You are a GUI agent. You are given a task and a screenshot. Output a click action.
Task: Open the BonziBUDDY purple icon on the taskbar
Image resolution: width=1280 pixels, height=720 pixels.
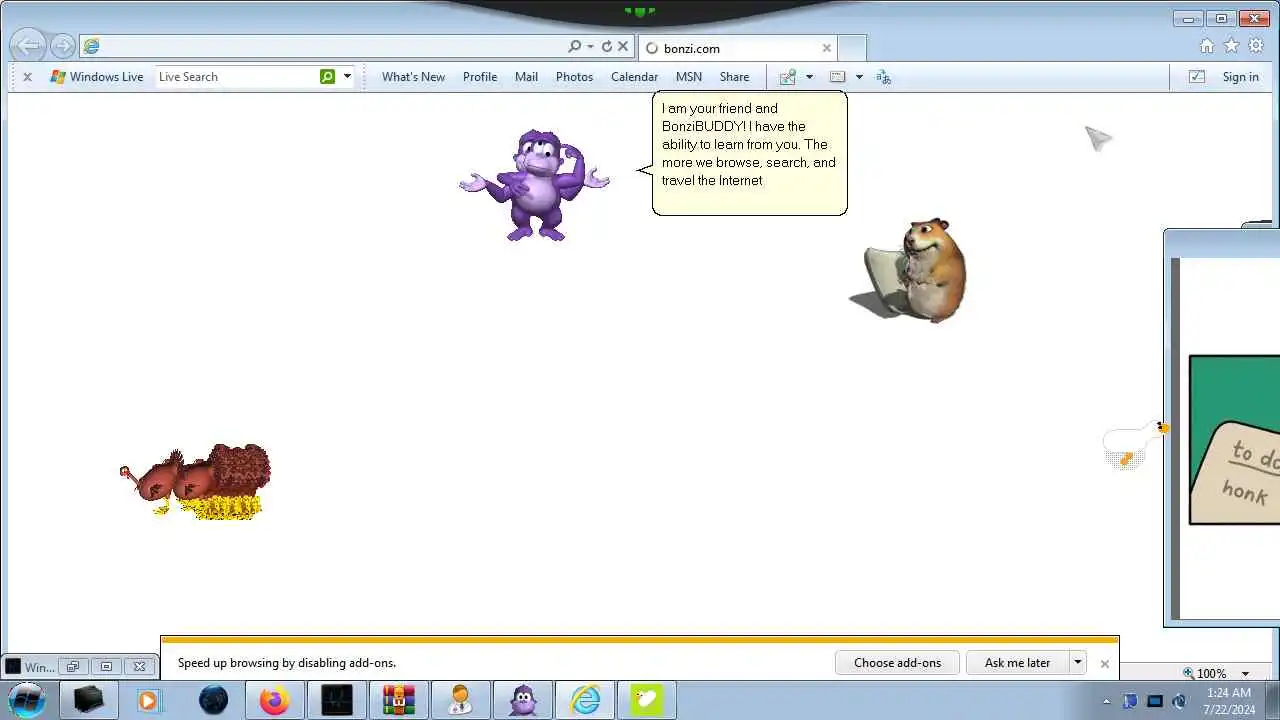click(x=523, y=700)
